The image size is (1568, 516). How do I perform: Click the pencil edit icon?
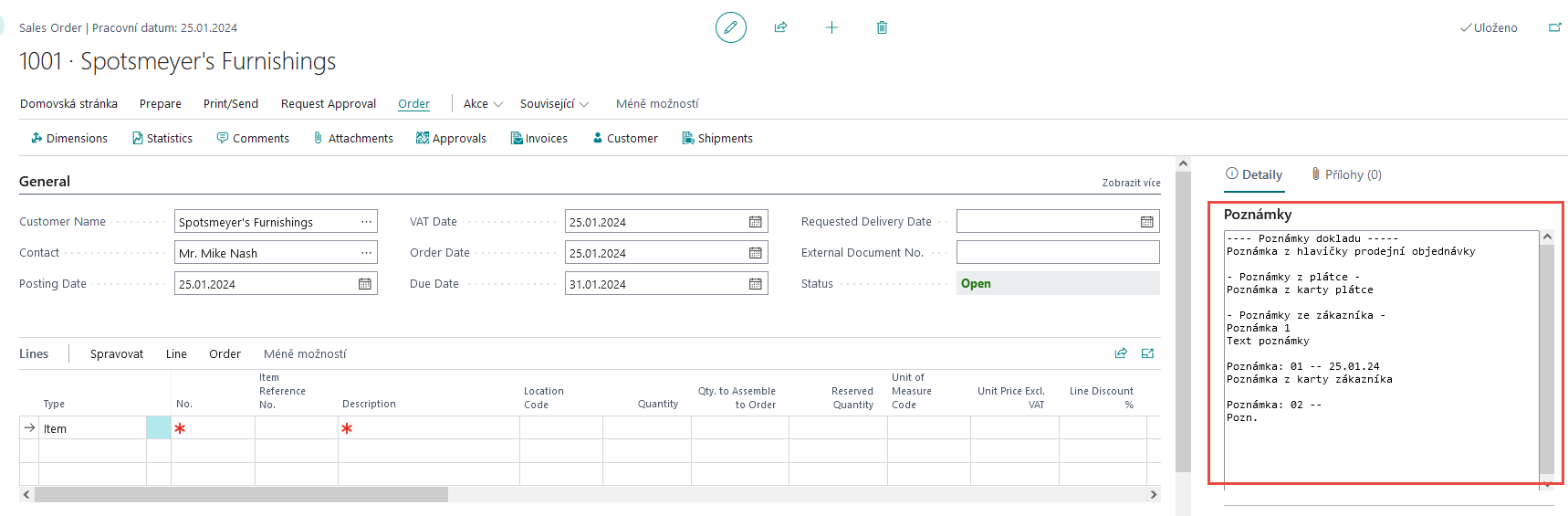tap(730, 27)
